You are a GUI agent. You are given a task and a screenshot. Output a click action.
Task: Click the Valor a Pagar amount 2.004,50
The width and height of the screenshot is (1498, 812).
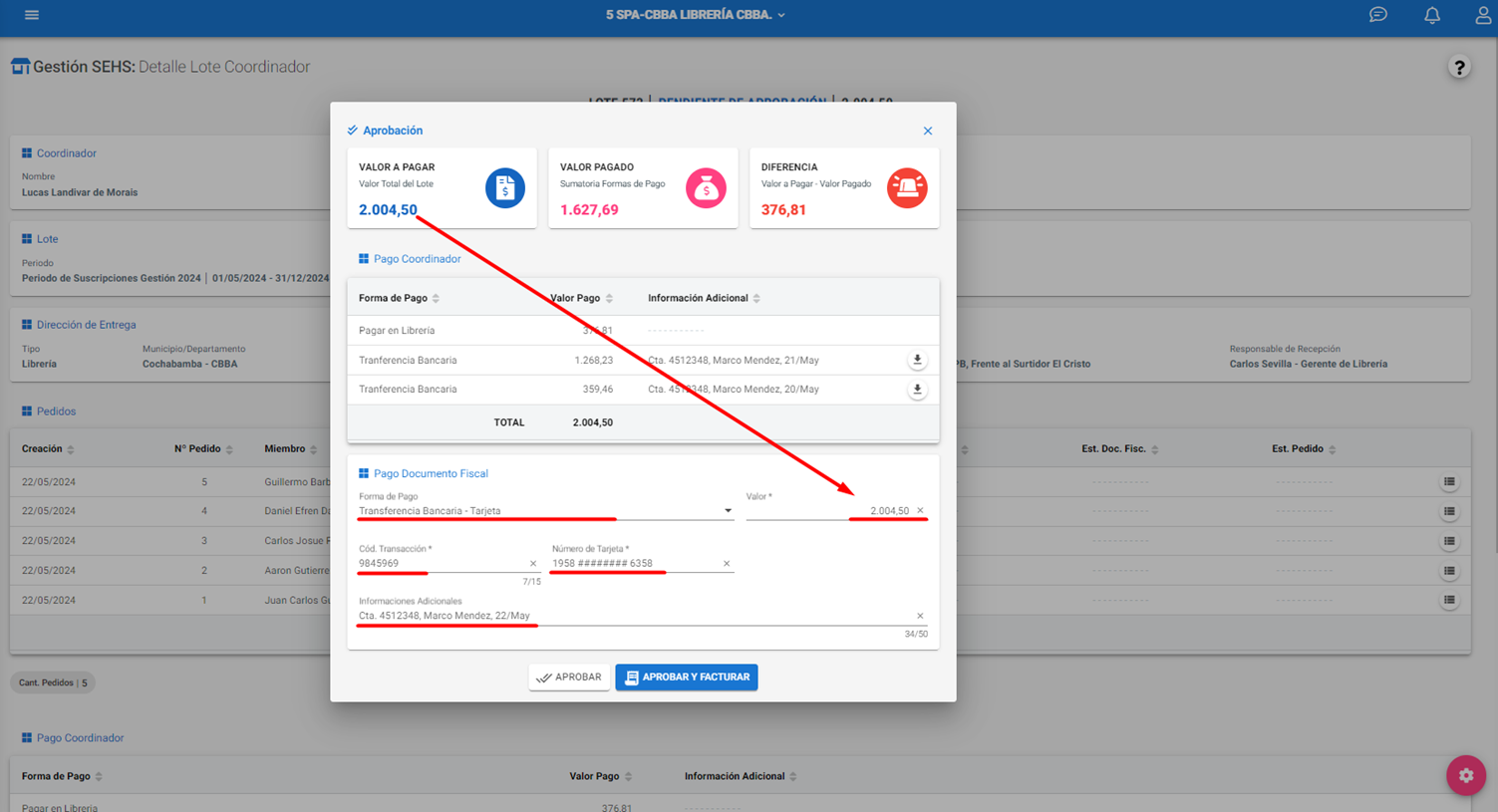[388, 210]
